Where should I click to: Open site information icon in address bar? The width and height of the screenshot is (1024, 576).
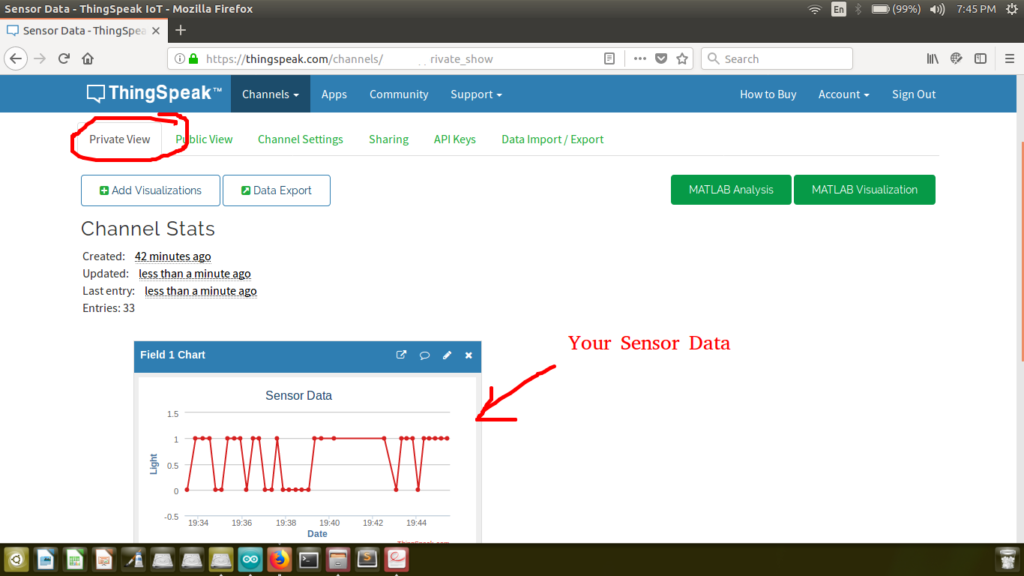[x=180, y=59]
